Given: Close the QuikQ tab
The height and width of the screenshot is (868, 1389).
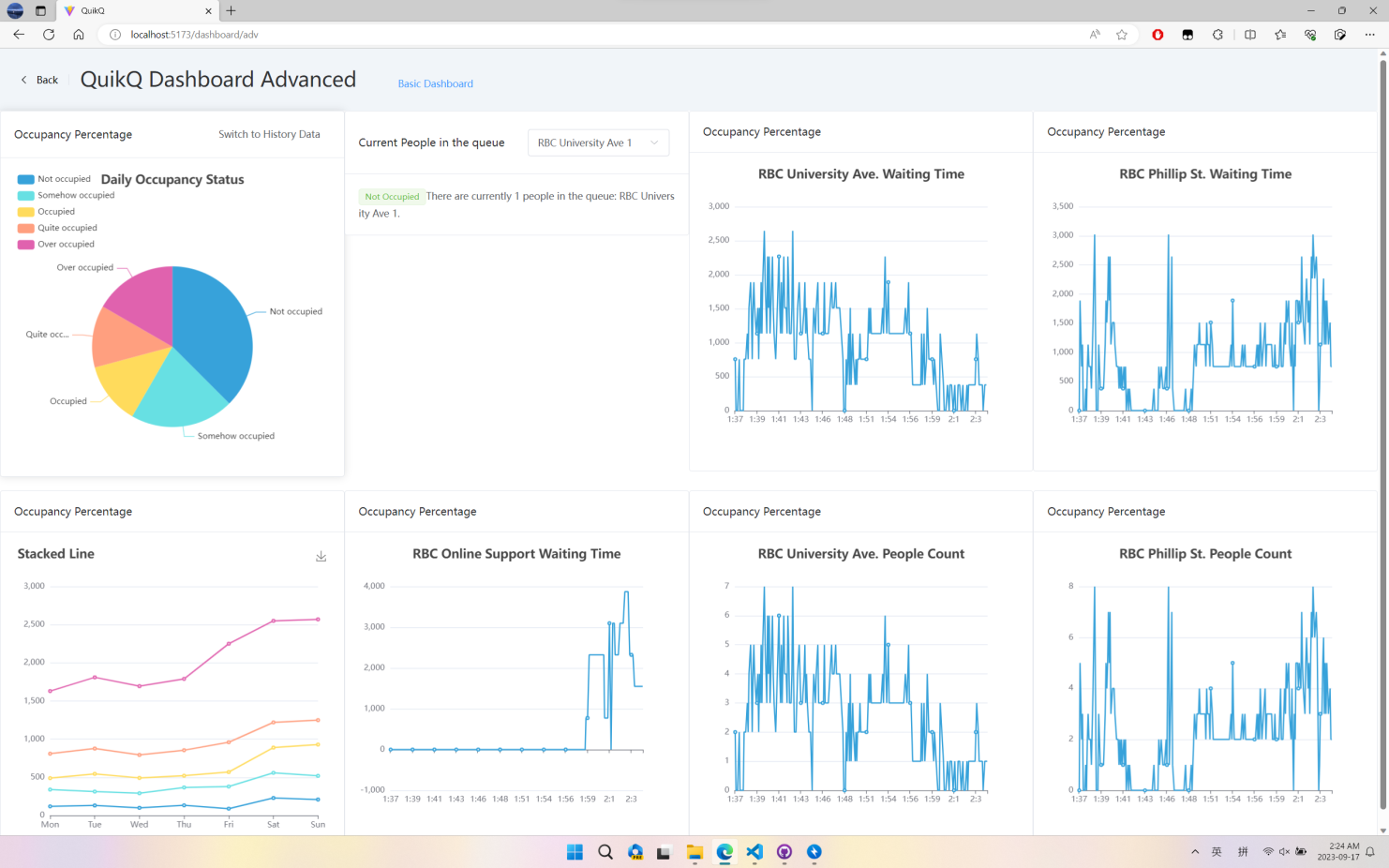Looking at the screenshot, I should [208, 11].
